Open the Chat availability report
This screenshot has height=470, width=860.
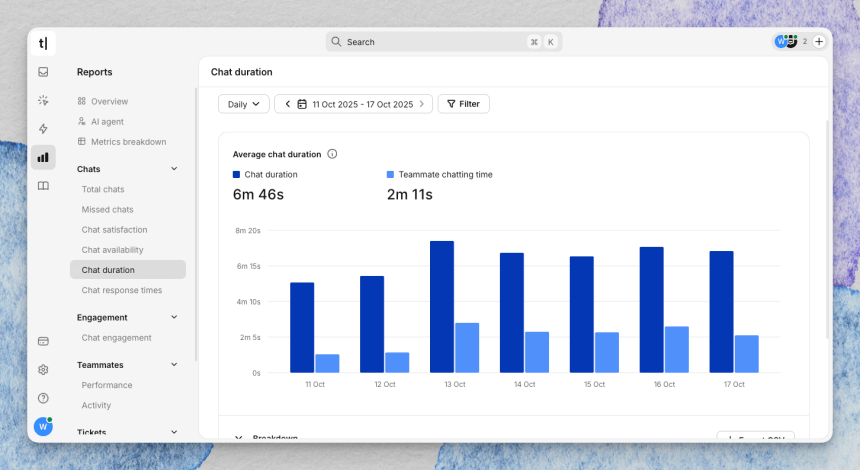click(x=112, y=250)
